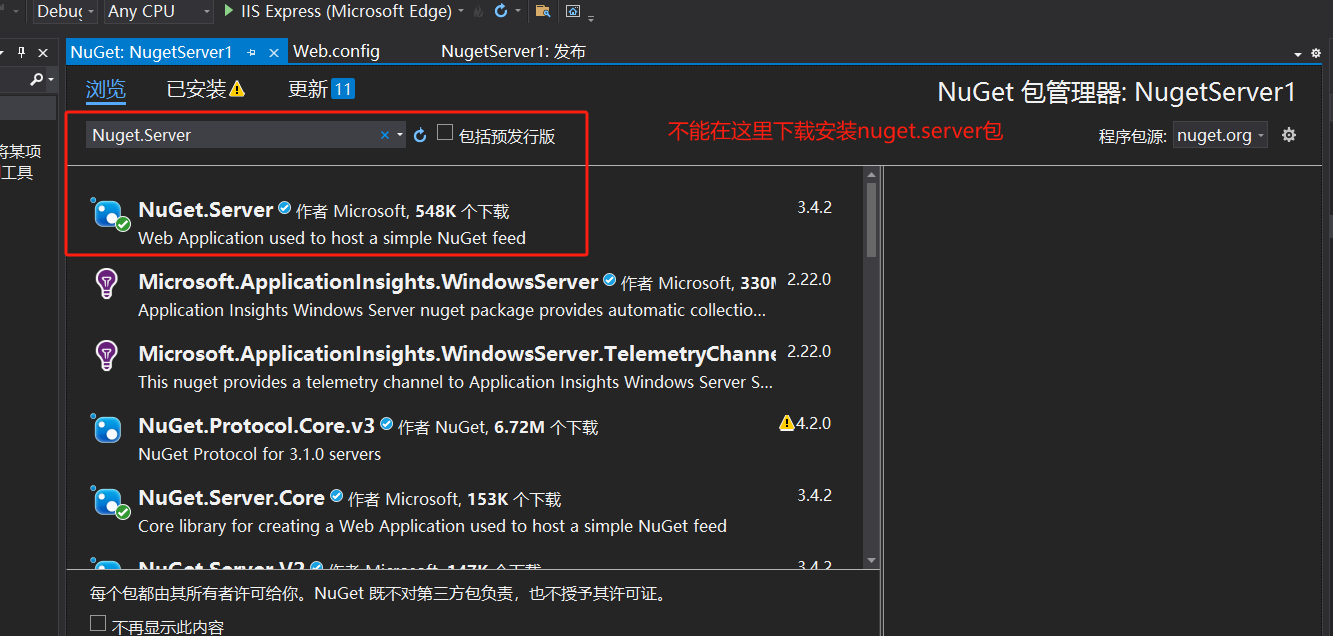Click the browser refresh toolbar icon
The height and width of the screenshot is (636, 1333).
pos(501,11)
